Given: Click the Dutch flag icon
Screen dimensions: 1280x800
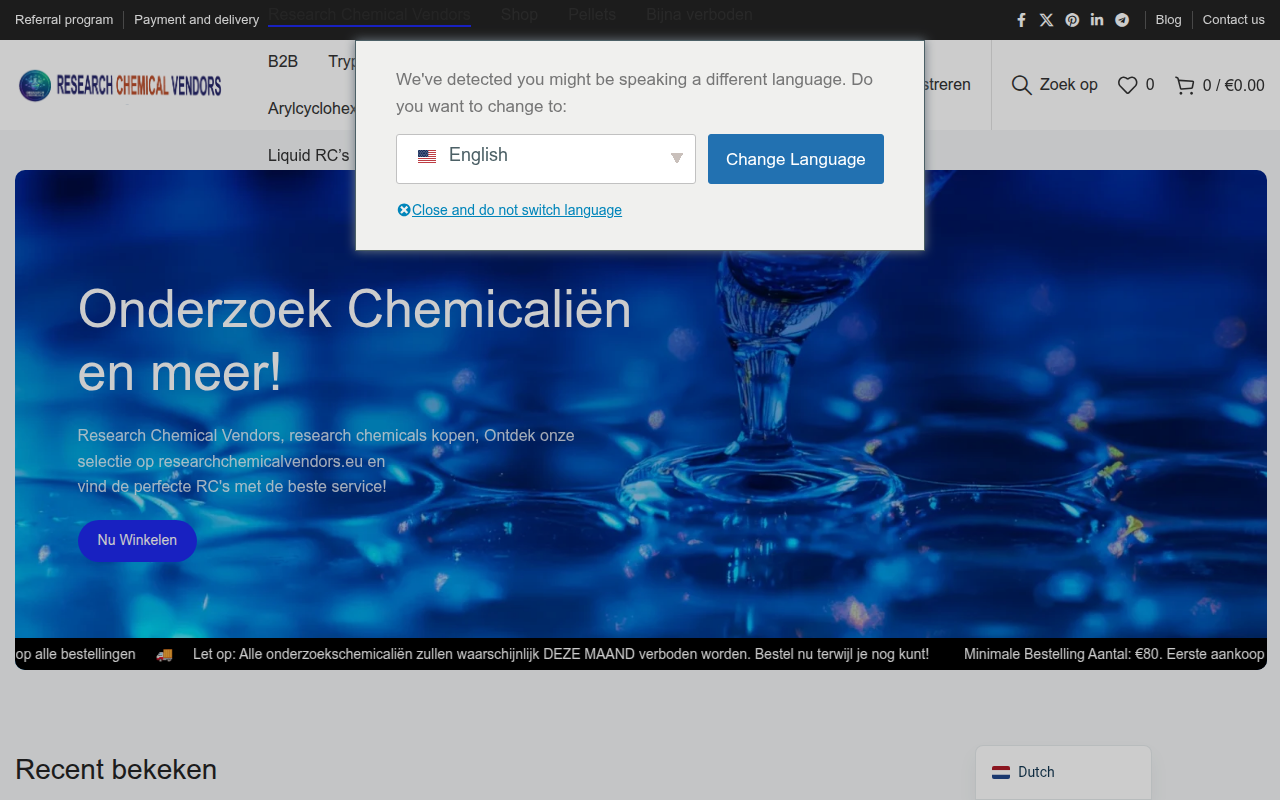Looking at the screenshot, I should [1001, 772].
